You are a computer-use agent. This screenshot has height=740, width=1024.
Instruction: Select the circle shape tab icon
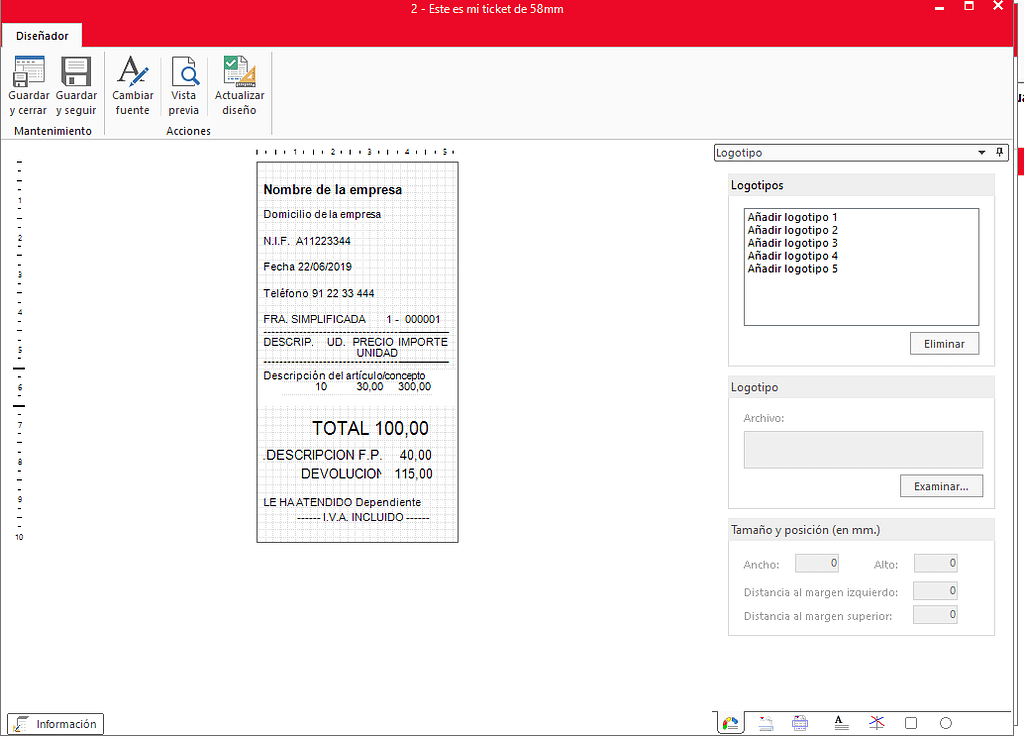pos(945,723)
